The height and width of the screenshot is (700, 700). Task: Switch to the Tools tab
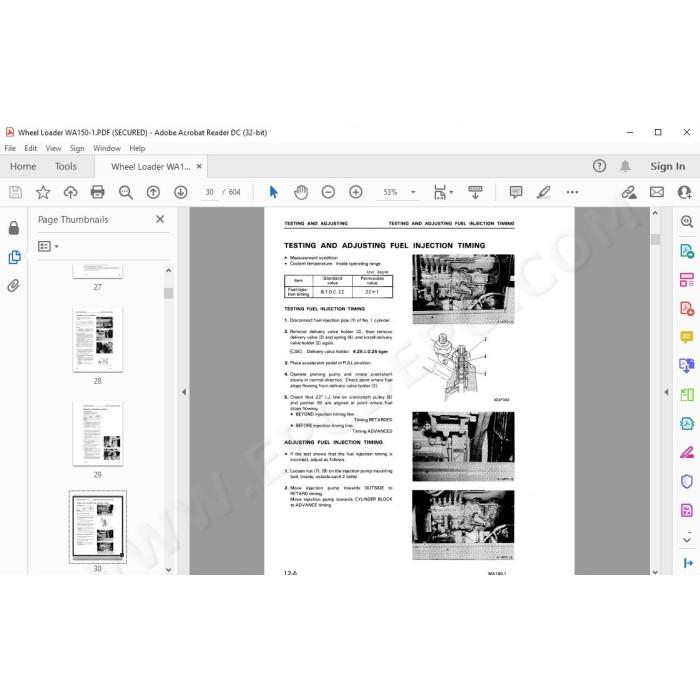tap(66, 167)
